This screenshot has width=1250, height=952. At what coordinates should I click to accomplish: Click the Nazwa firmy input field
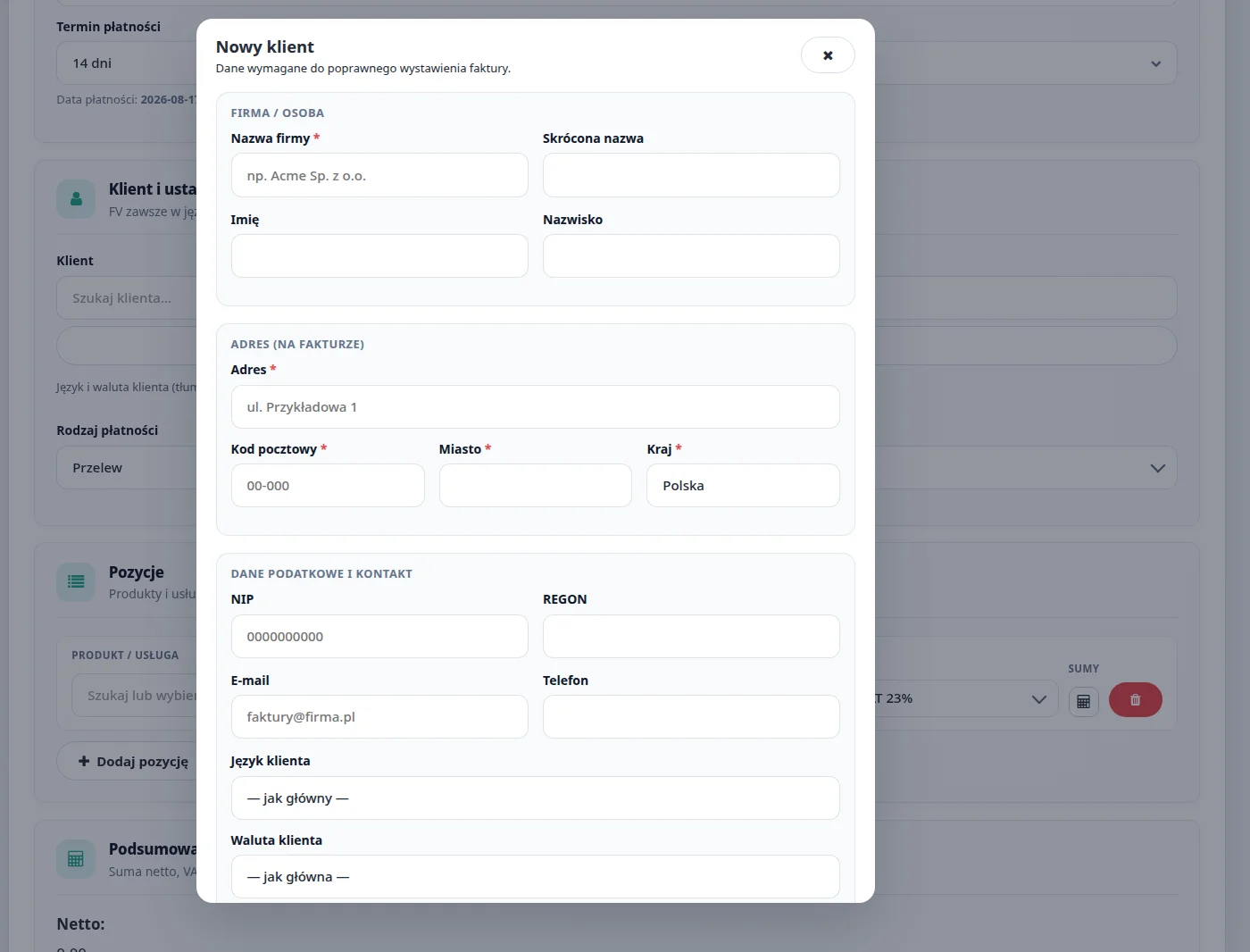tap(379, 175)
